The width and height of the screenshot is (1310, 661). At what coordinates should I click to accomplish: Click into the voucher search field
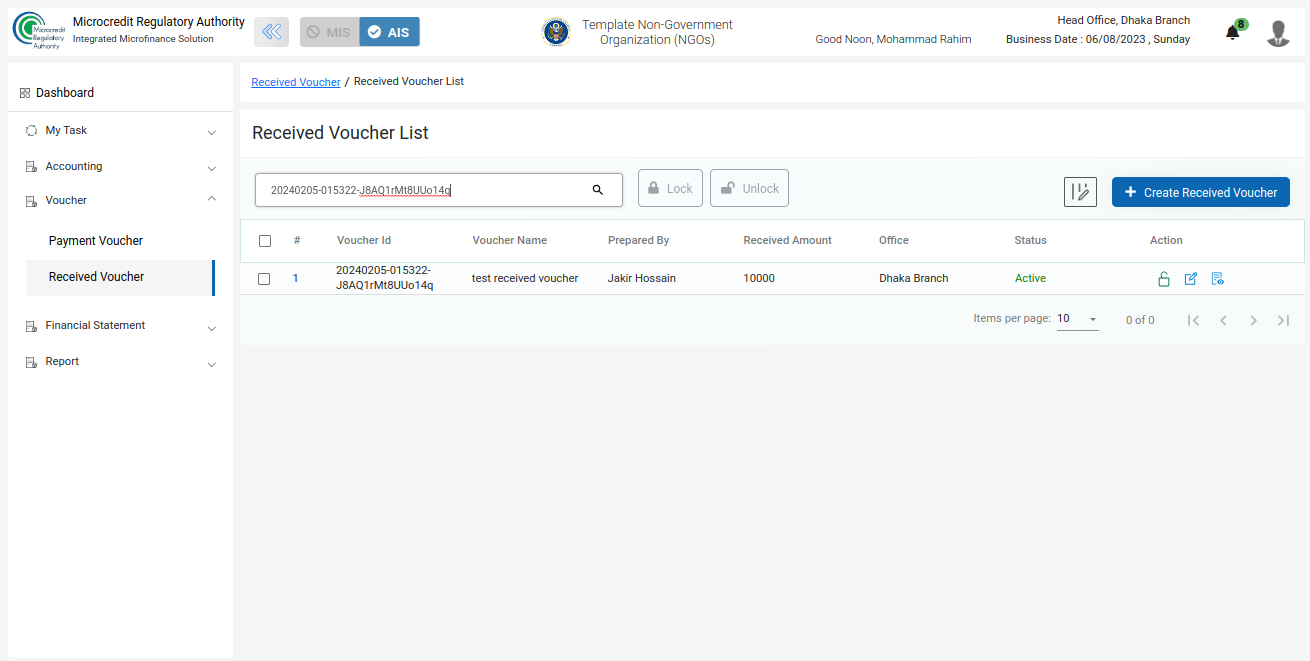pyautogui.click(x=420, y=190)
